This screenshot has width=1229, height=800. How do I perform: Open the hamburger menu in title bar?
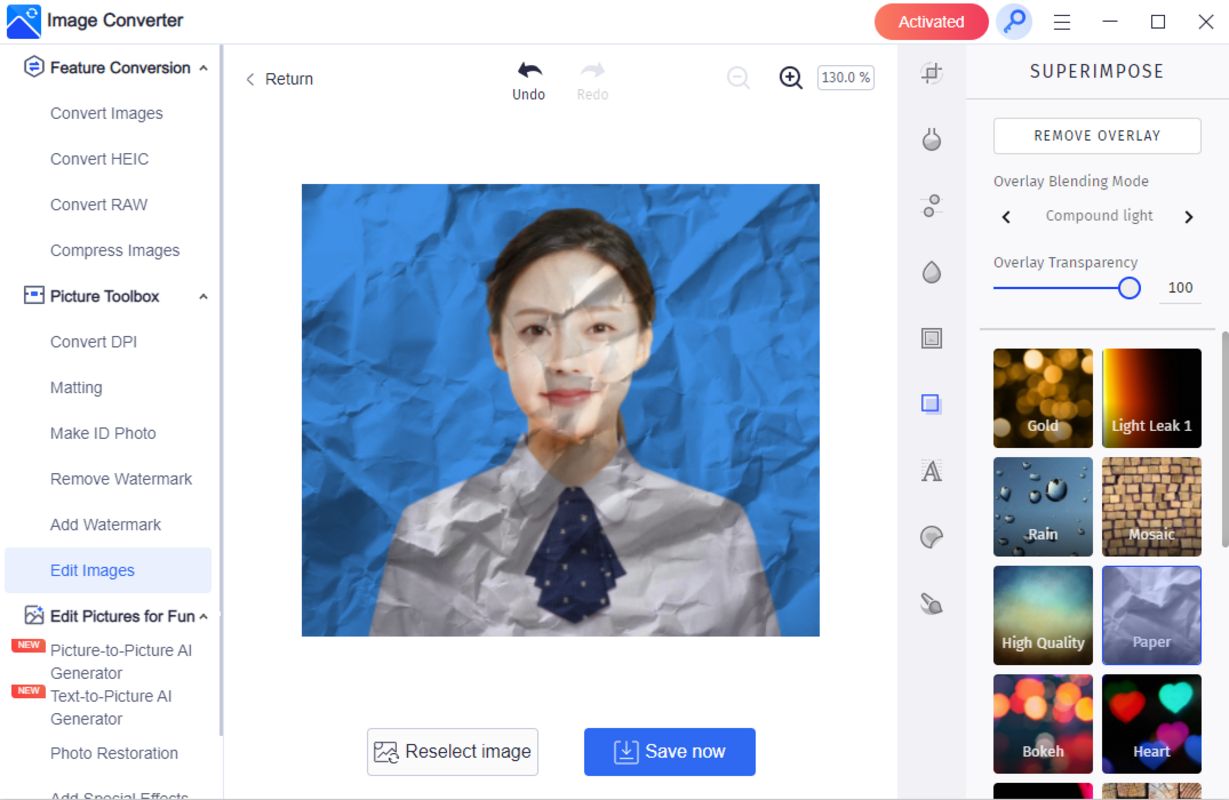click(x=1062, y=22)
